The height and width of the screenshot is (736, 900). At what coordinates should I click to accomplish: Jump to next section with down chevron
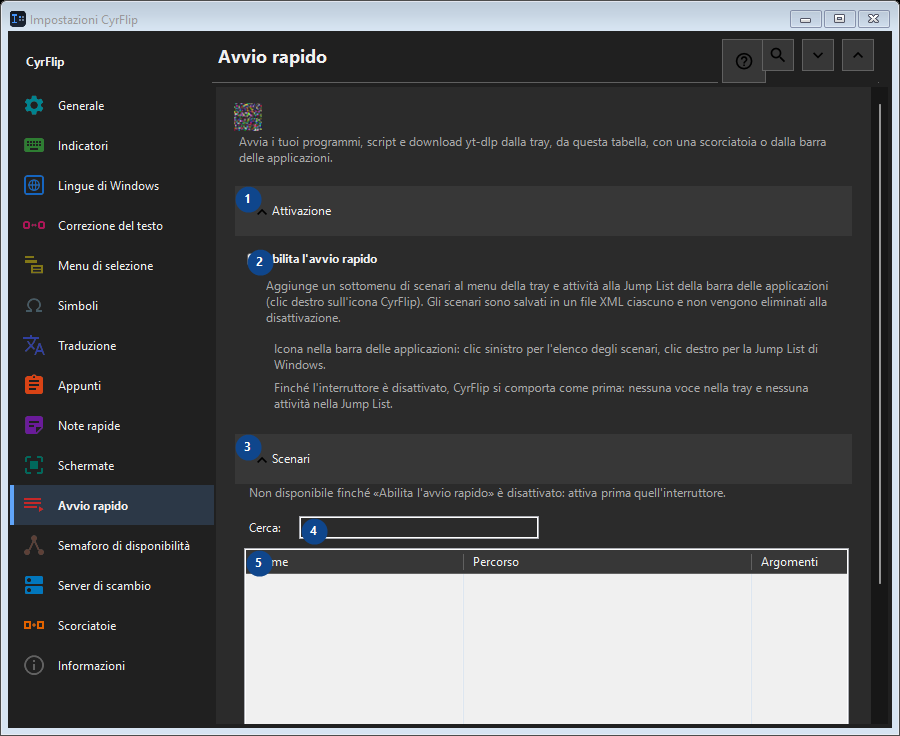[818, 55]
